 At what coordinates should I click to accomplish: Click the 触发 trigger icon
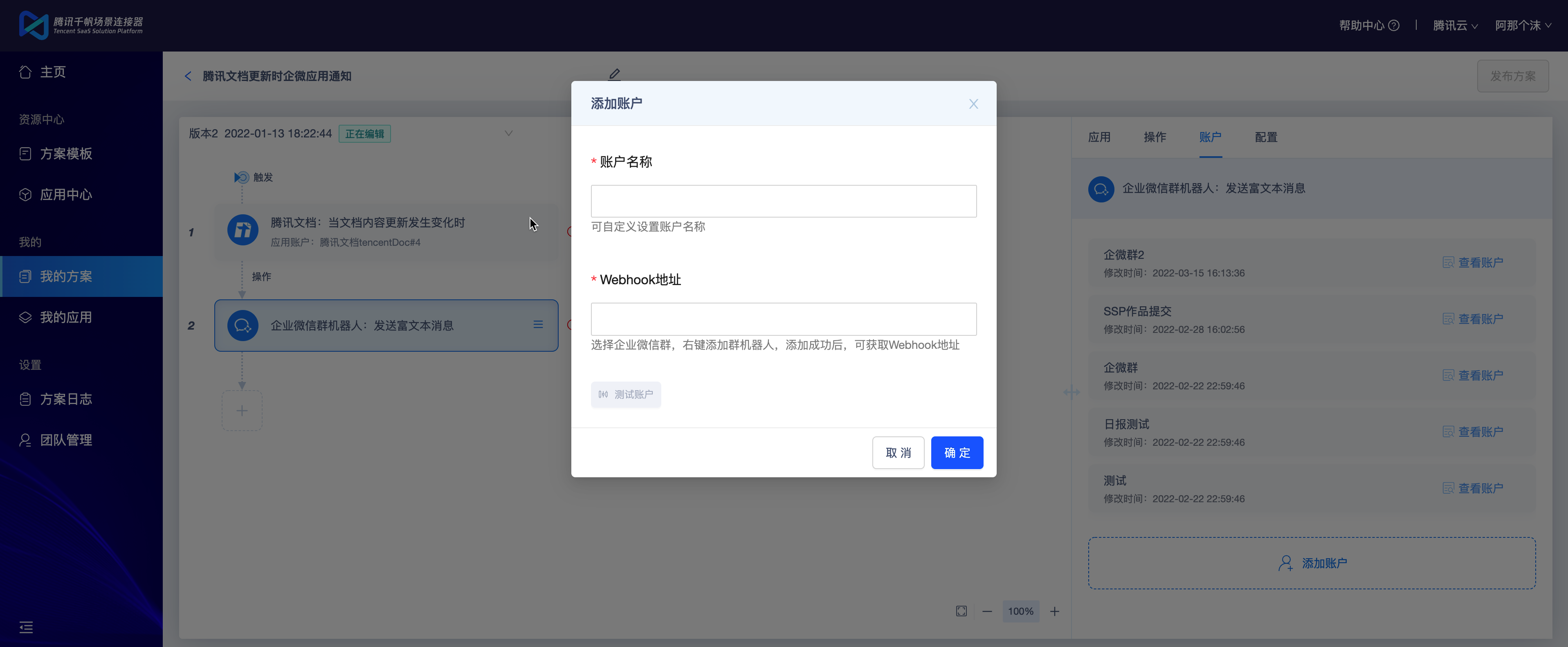(x=242, y=177)
